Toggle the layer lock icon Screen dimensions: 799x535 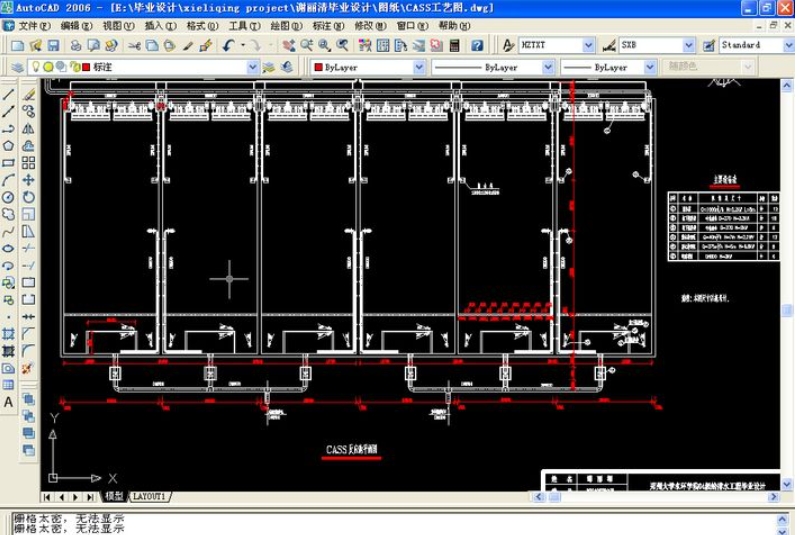pyautogui.click(x=73, y=67)
